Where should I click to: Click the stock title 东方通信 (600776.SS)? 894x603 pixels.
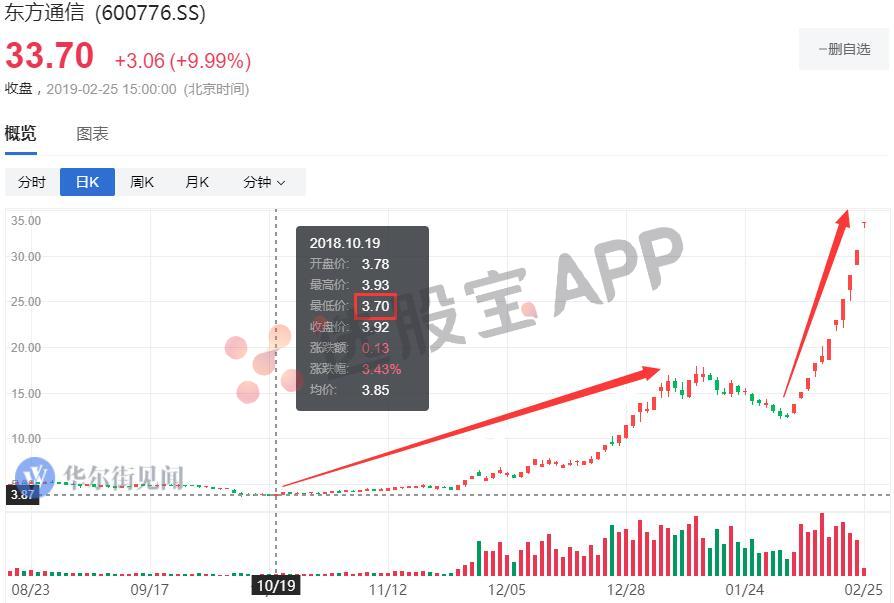tap(105, 11)
